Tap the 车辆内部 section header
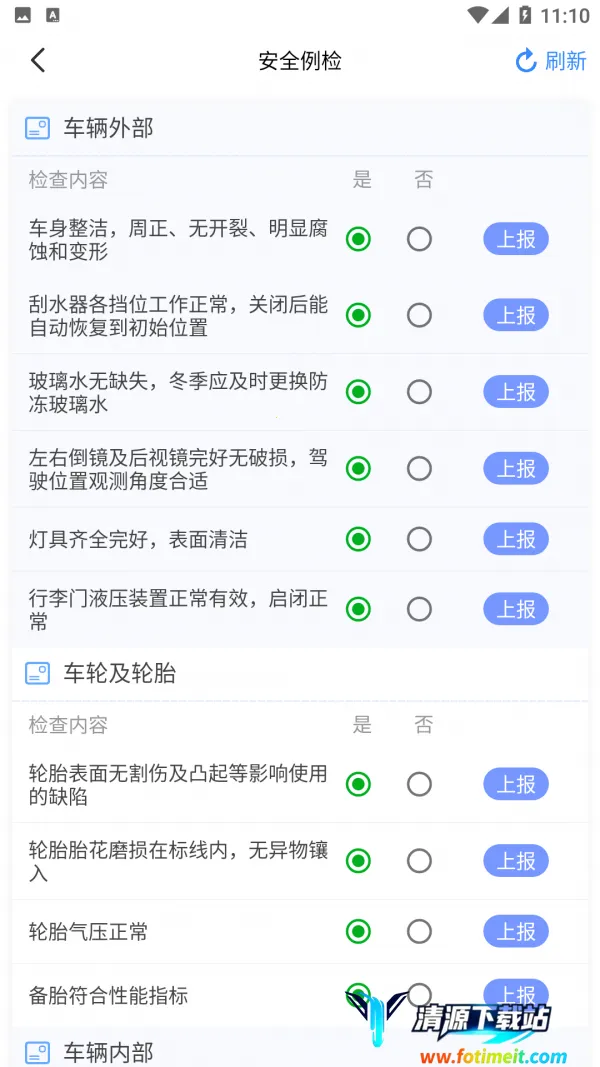600x1067 pixels. tap(109, 1052)
